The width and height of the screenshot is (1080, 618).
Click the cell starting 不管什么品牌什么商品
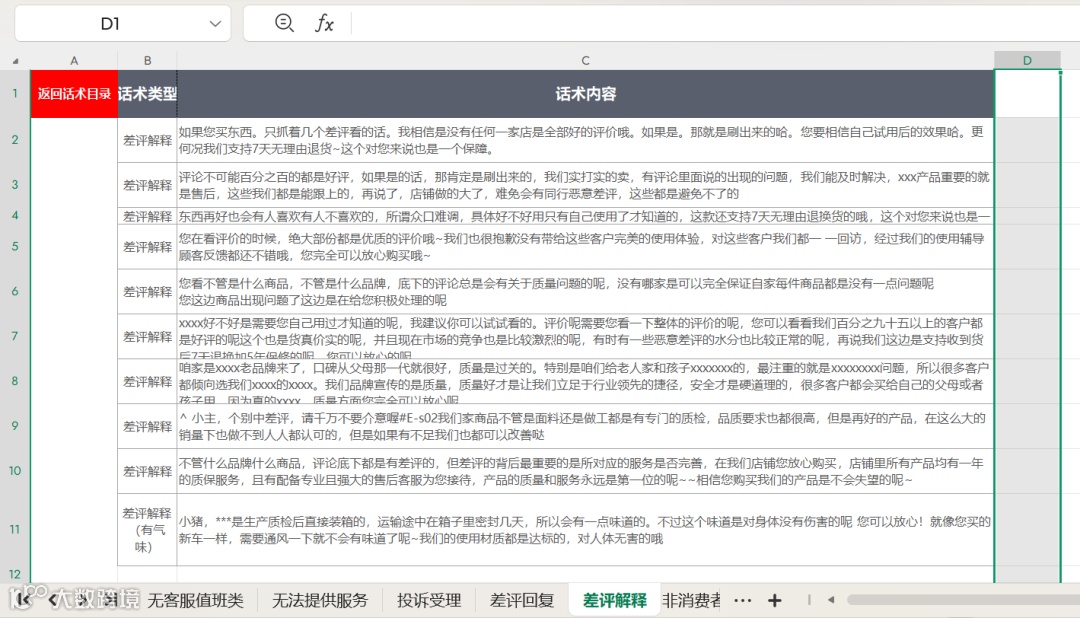pos(585,471)
